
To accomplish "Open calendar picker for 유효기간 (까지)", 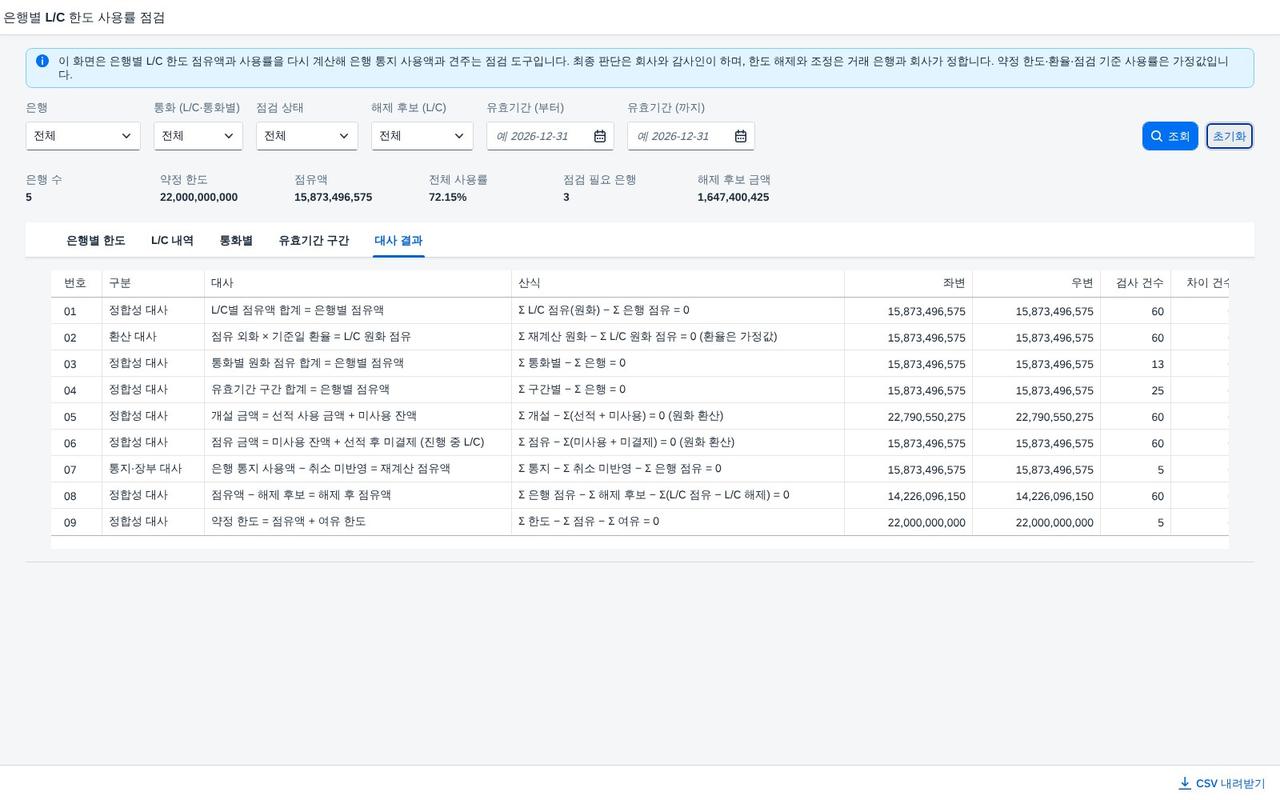I will click(741, 136).
